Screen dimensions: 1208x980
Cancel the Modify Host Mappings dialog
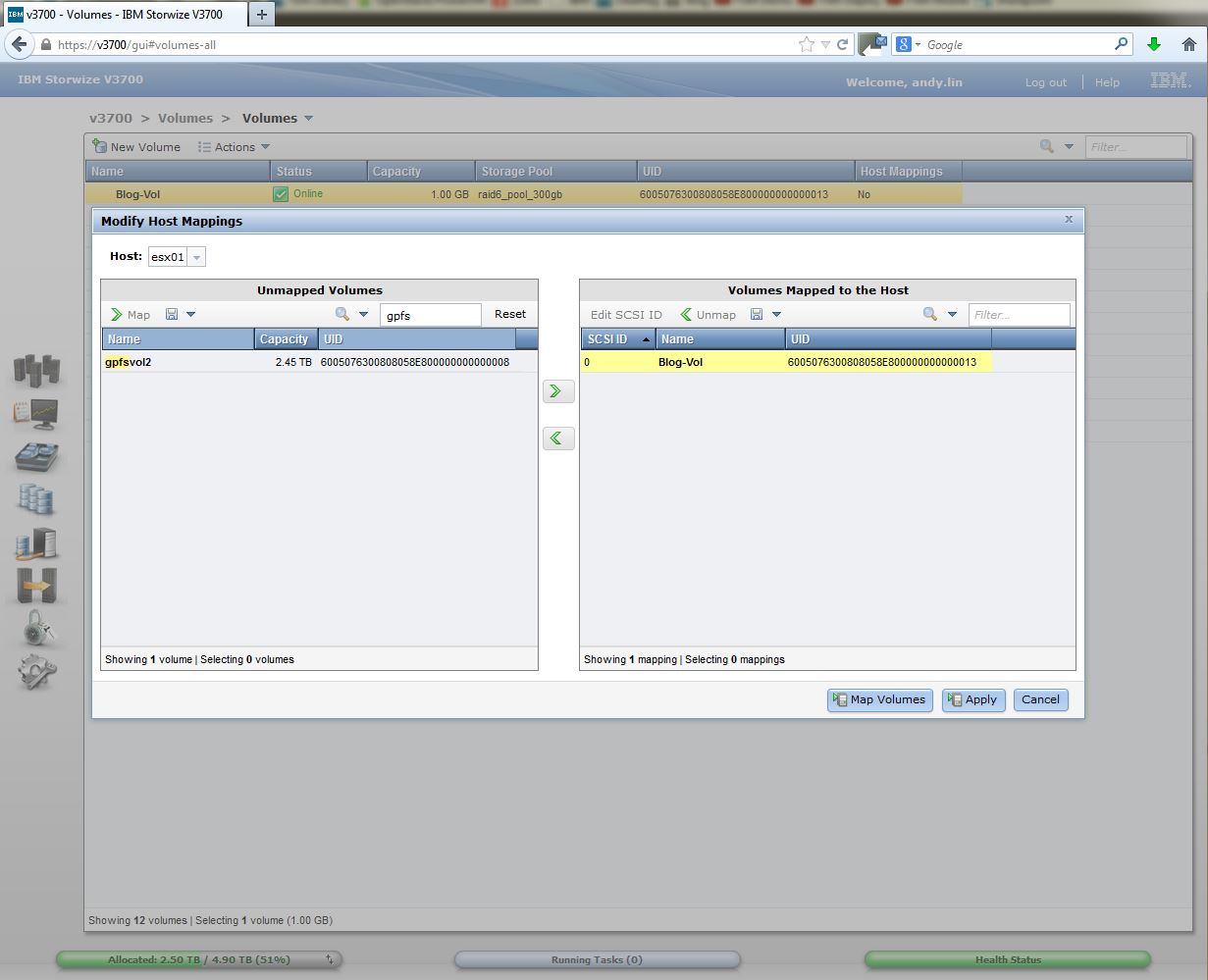(x=1040, y=699)
